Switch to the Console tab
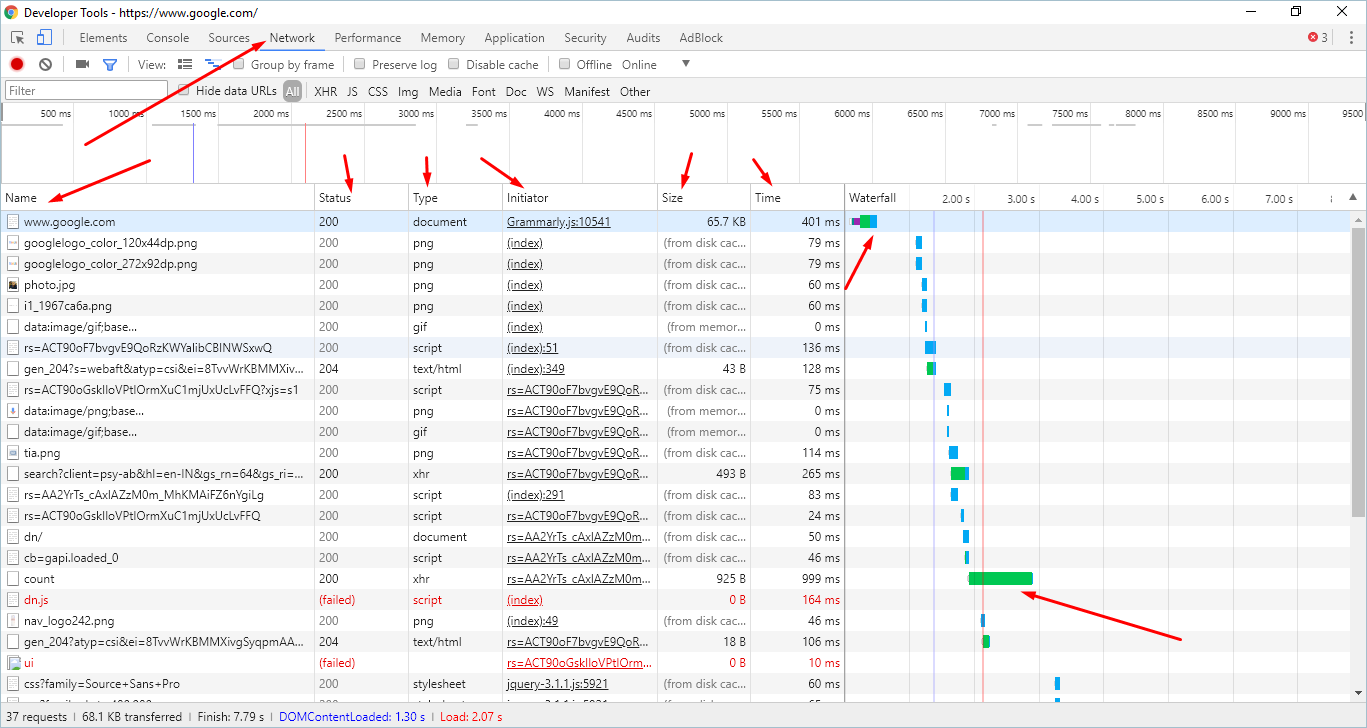The width and height of the screenshot is (1367, 728). click(167, 38)
